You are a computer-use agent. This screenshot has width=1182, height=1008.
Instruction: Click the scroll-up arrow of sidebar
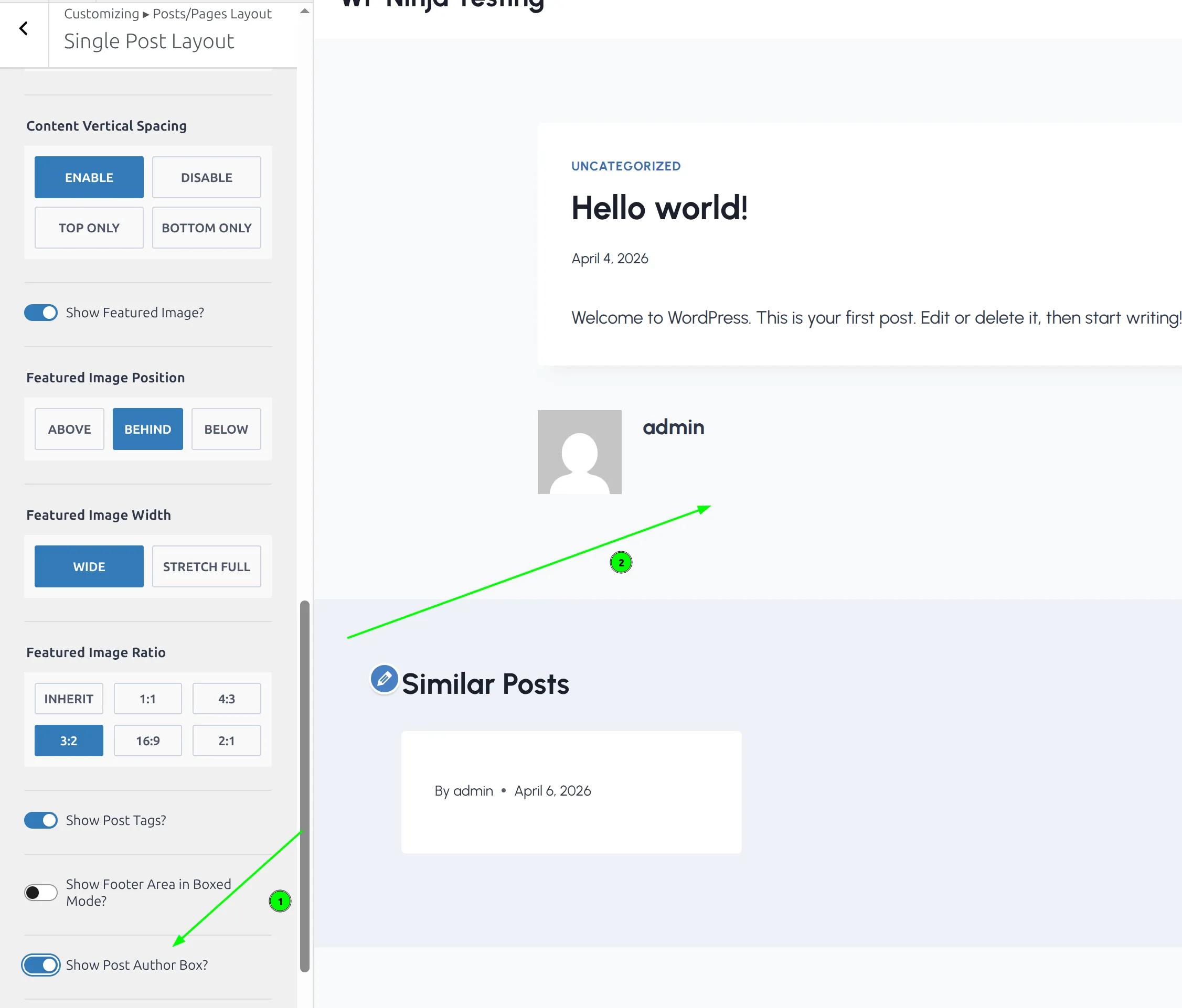tap(305, 11)
